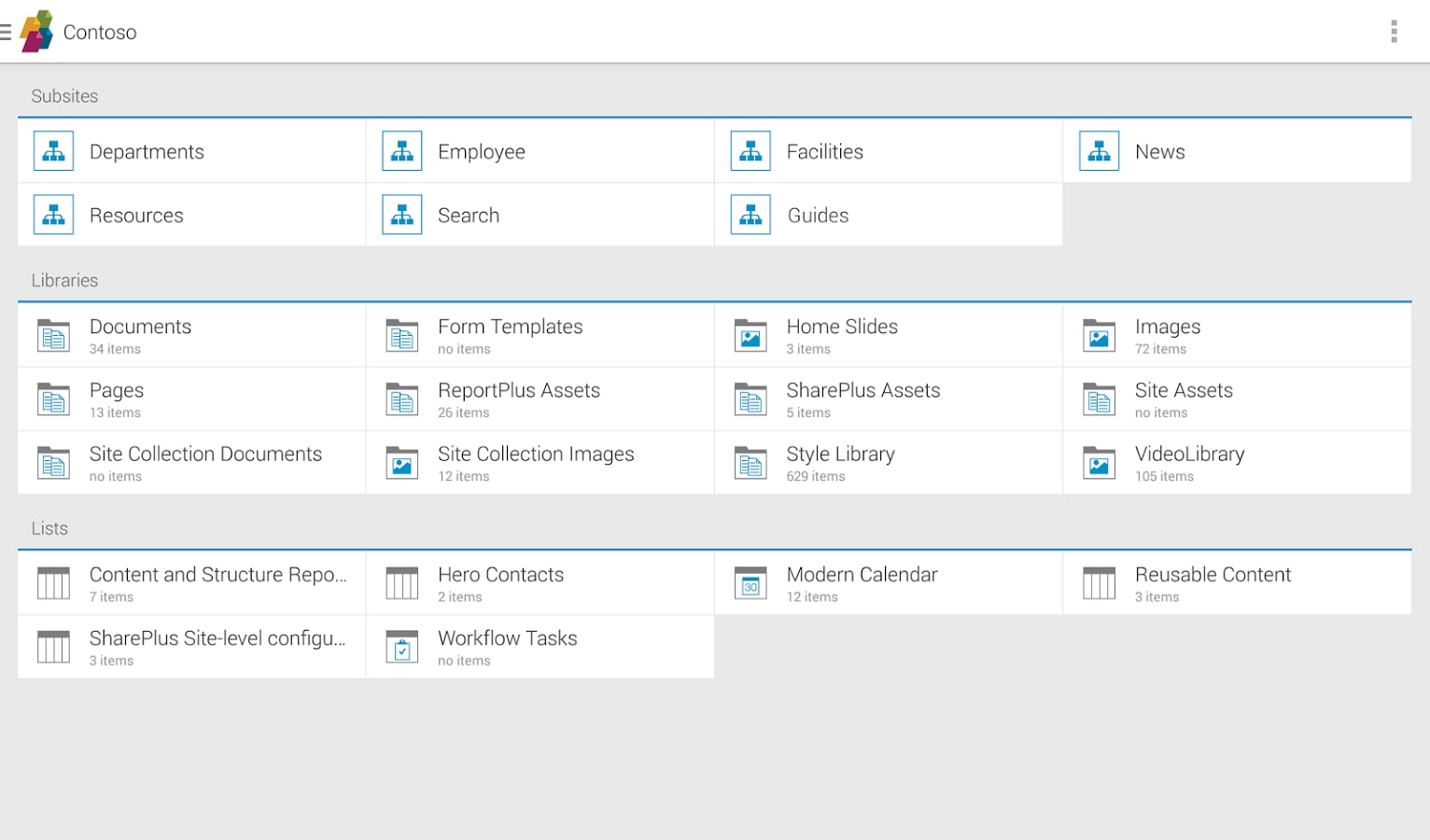Click the Documents library folder icon

53,335
